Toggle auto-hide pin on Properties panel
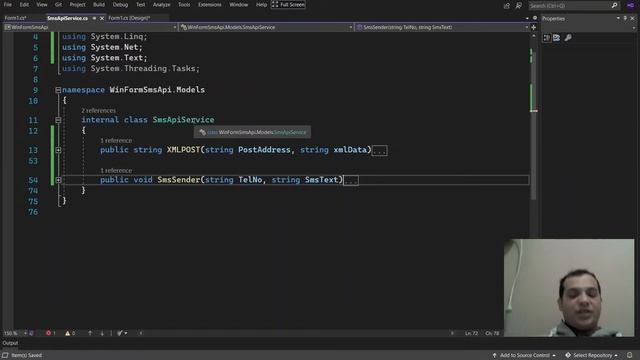 click(x=625, y=18)
